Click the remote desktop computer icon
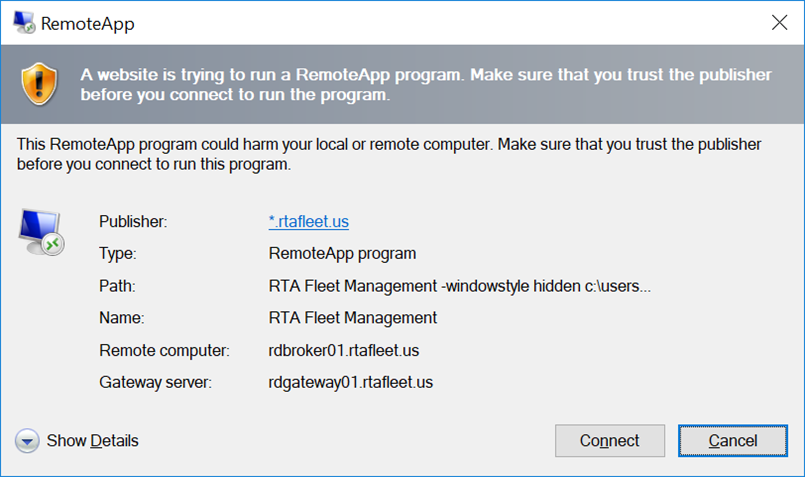 point(41,232)
